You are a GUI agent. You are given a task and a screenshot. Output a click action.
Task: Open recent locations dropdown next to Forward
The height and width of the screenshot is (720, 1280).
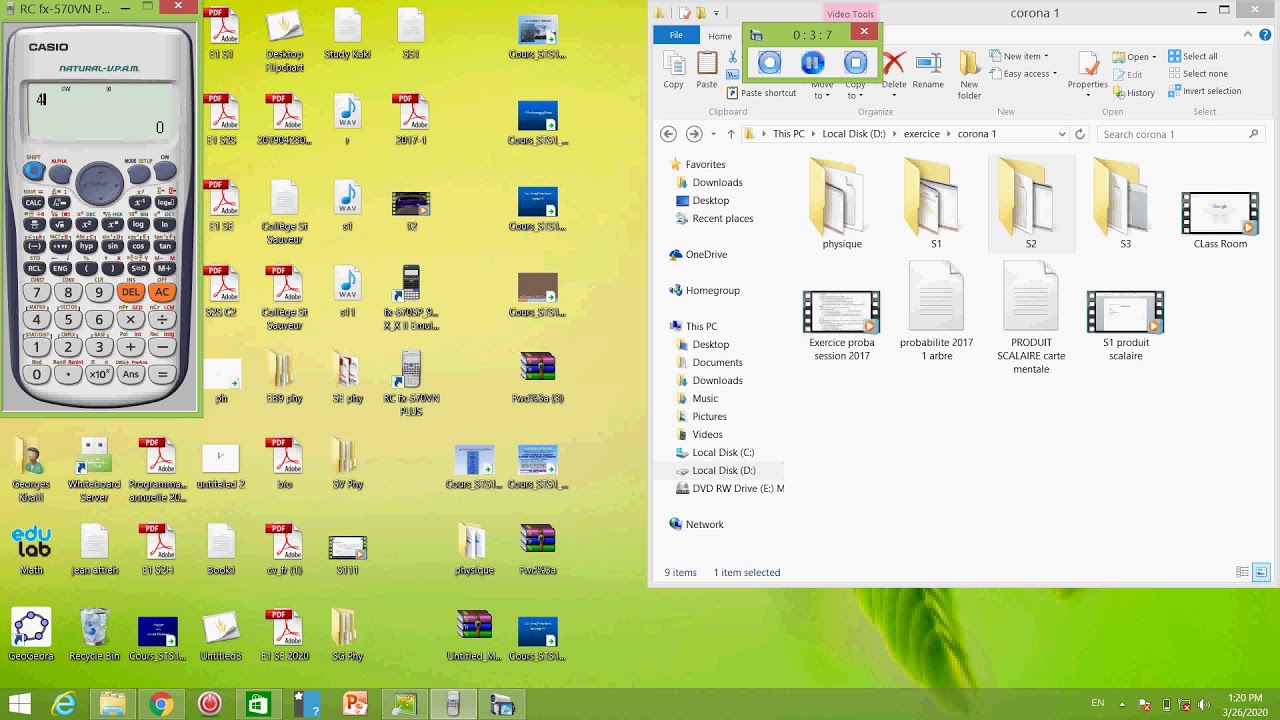(x=714, y=134)
